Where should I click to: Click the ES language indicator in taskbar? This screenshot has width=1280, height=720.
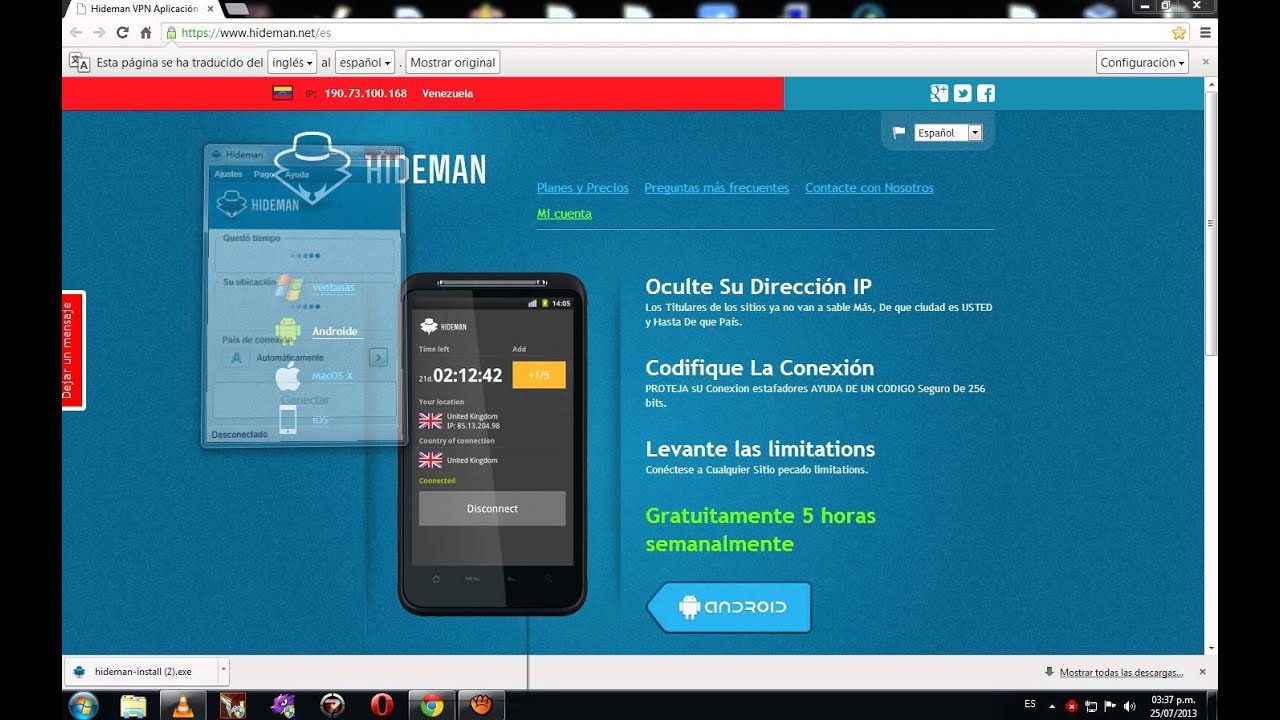point(1030,704)
